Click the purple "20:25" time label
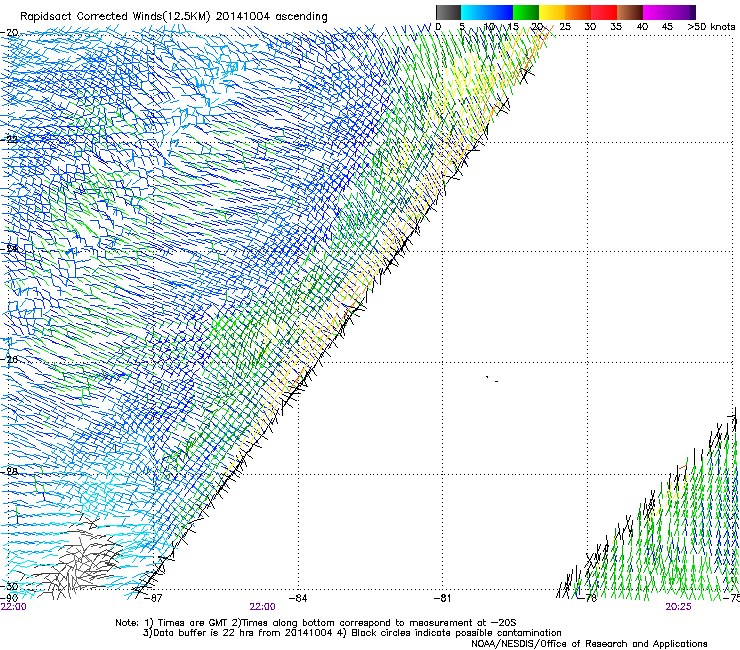Screen dimensions: 740x650 point(679,607)
